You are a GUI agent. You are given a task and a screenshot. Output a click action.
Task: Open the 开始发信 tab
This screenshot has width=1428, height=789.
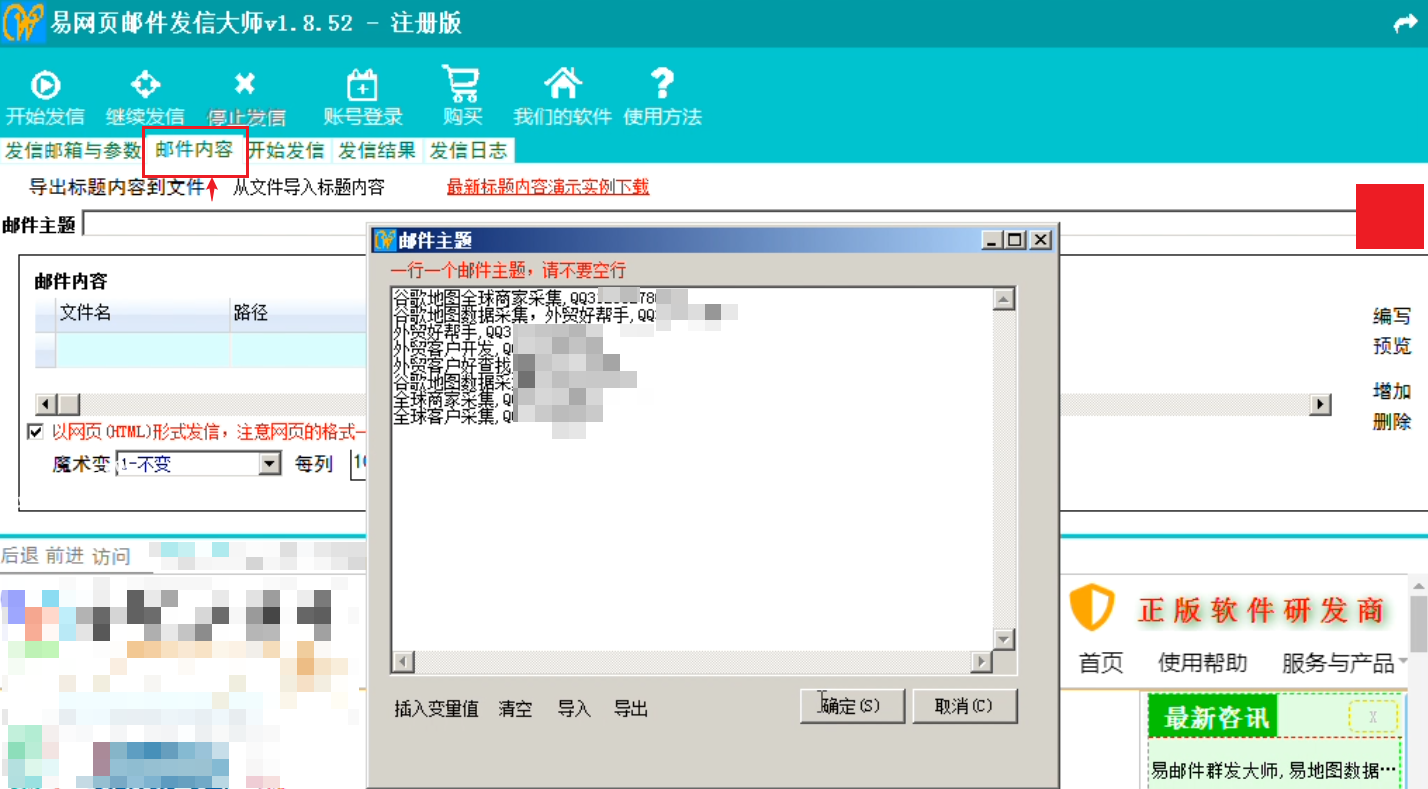click(286, 151)
